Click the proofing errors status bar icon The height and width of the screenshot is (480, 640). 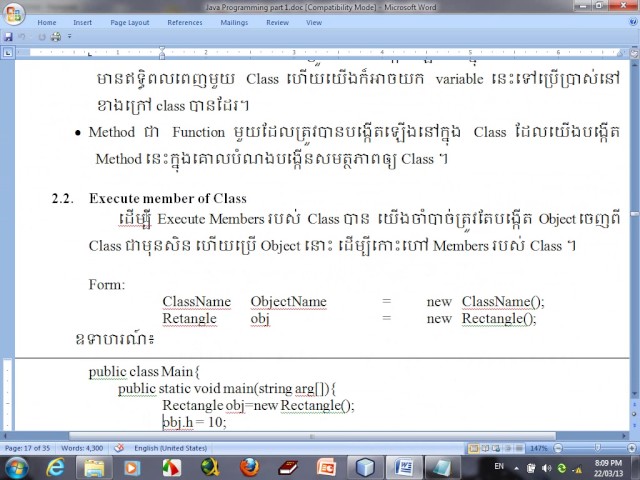tap(119, 448)
